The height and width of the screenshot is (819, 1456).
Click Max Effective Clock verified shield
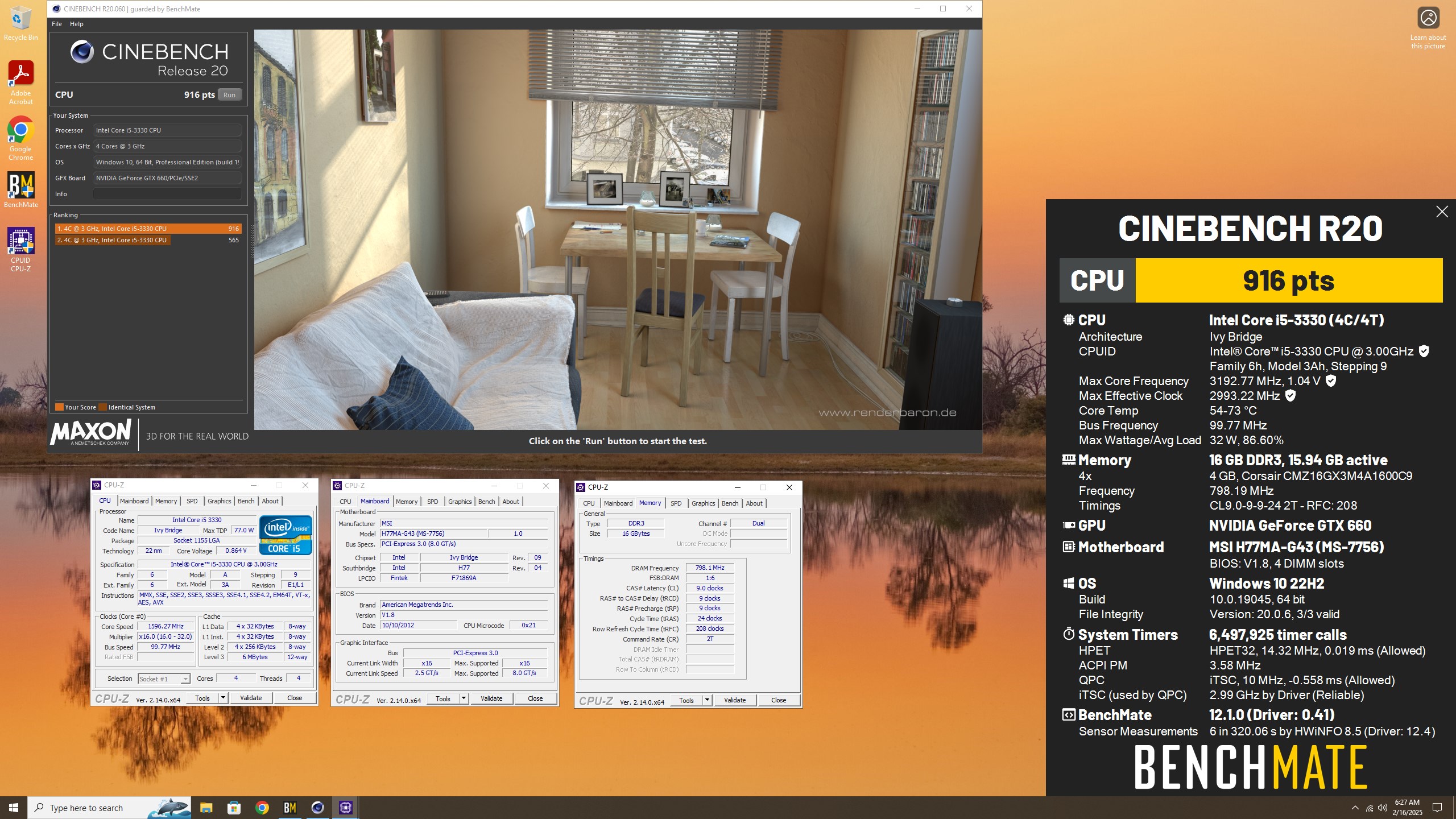coord(1290,396)
